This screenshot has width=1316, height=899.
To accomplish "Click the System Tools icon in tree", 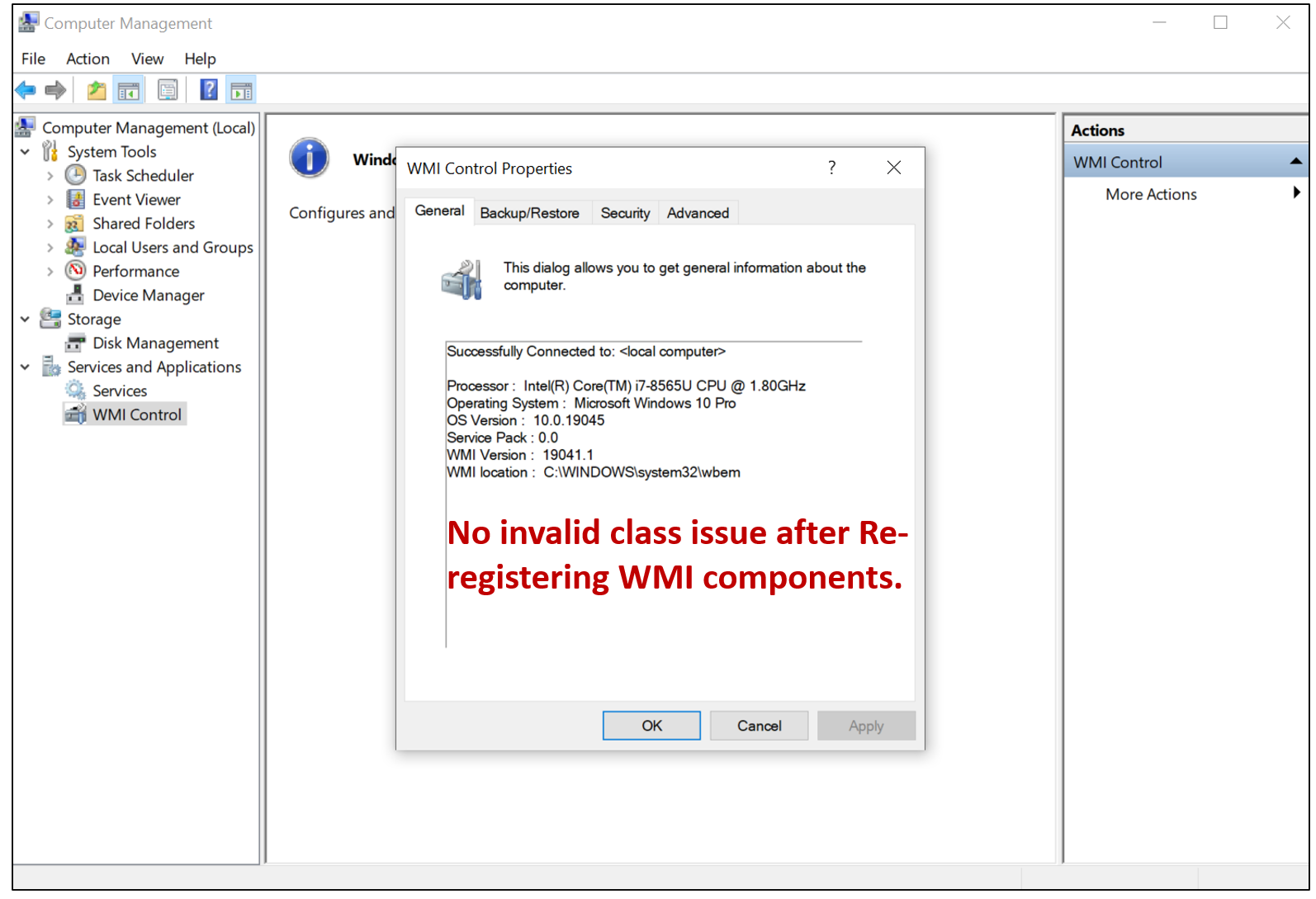I will pyautogui.click(x=50, y=151).
